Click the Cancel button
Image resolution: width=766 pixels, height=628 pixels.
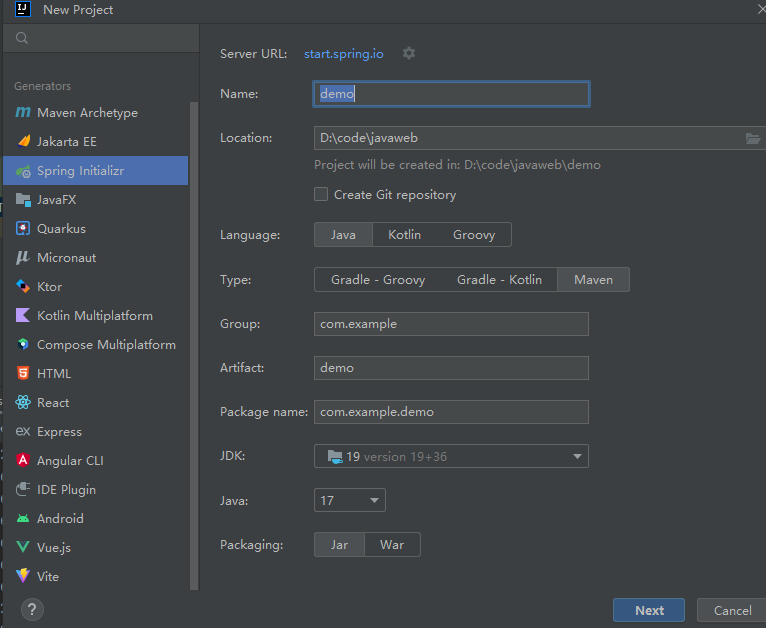(732, 610)
